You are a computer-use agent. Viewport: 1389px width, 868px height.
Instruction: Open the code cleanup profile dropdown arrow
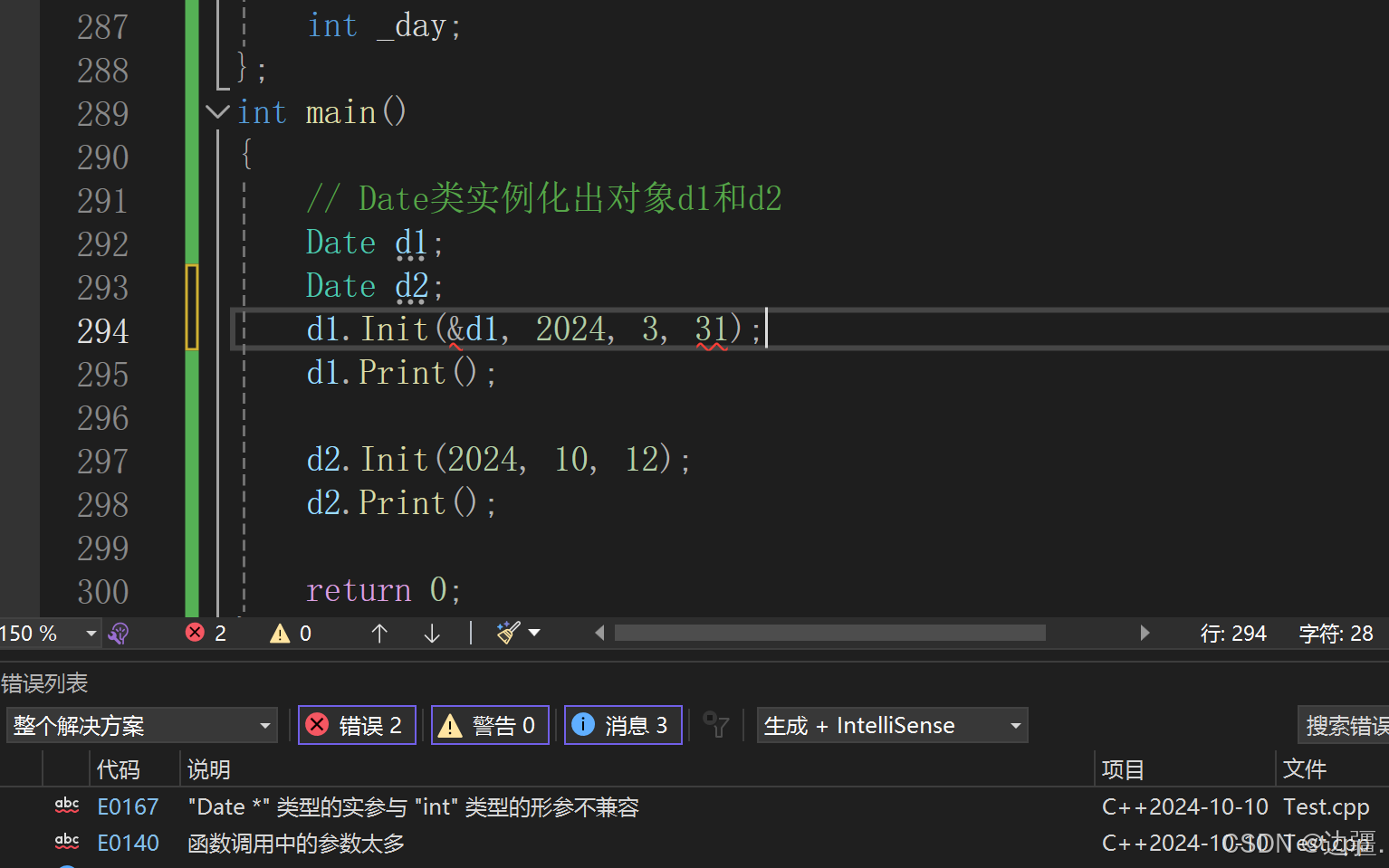click(534, 633)
